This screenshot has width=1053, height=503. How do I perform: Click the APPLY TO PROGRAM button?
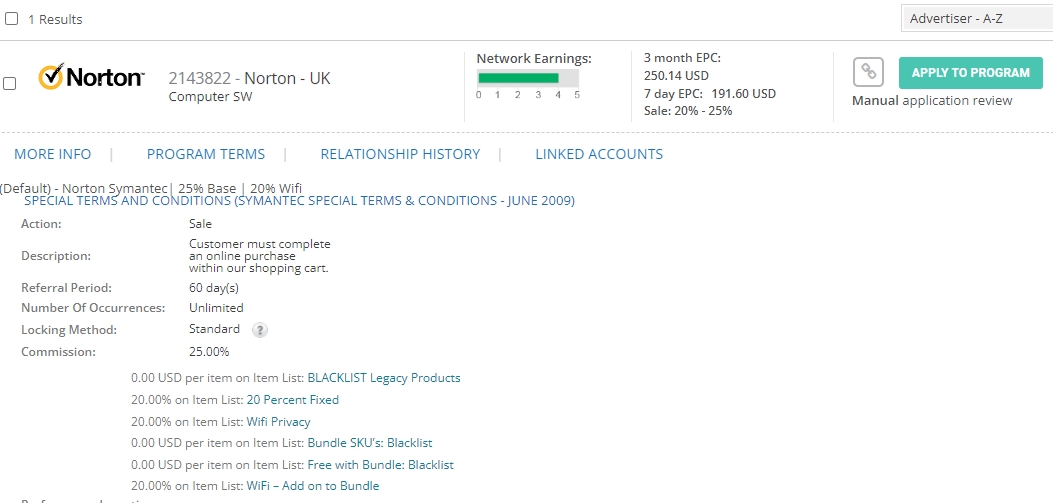click(x=970, y=73)
